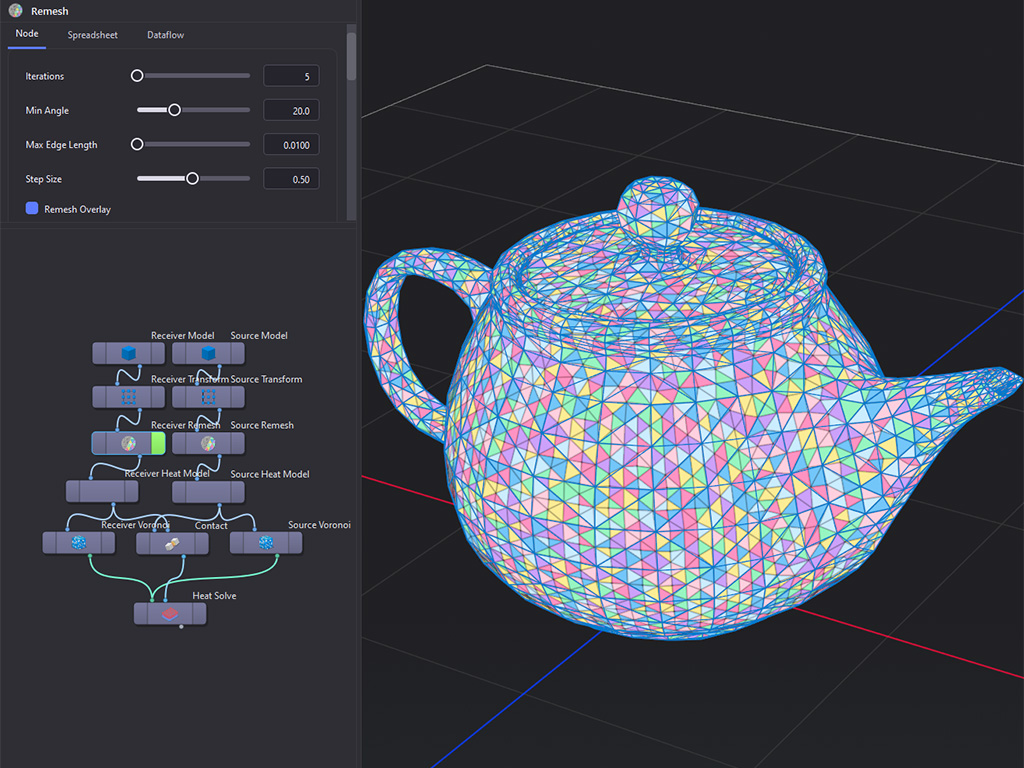Viewport: 1024px width, 768px height.
Task: Click the Remesh icon in panel title
Action: [16, 10]
